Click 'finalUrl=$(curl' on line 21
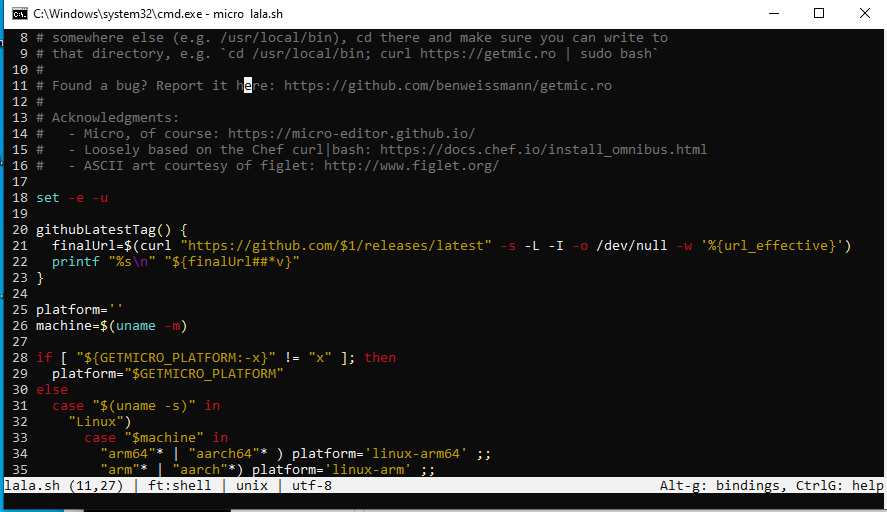This screenshot has height=512, width=887. (112, 246)
